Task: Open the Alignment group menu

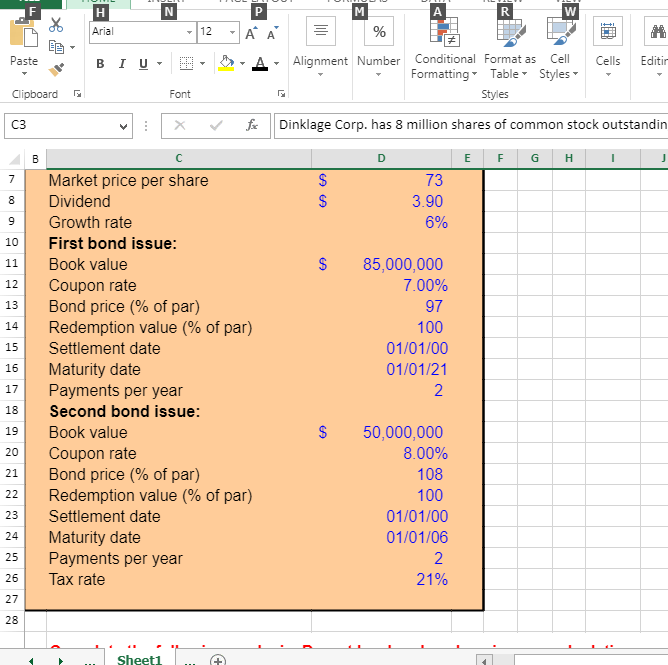Action: (x=320, y=47)
